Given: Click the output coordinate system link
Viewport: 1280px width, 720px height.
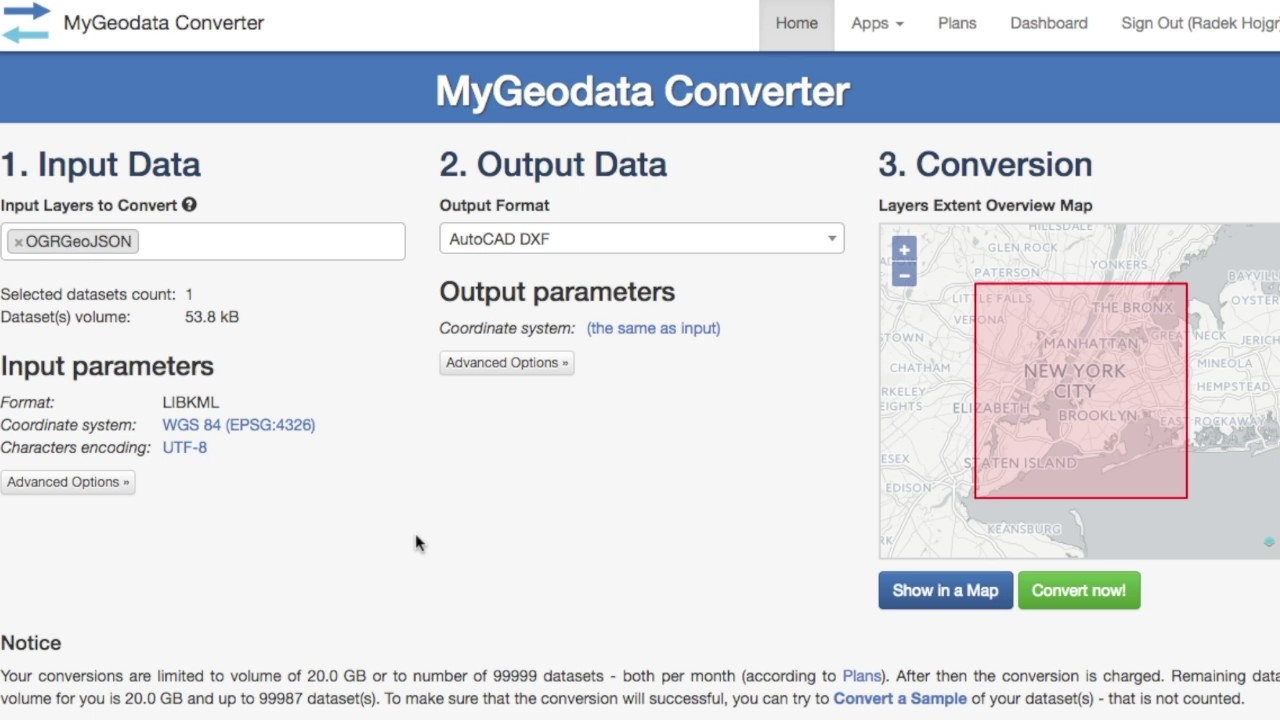Looking at the screenshot, I should [653, 328].
